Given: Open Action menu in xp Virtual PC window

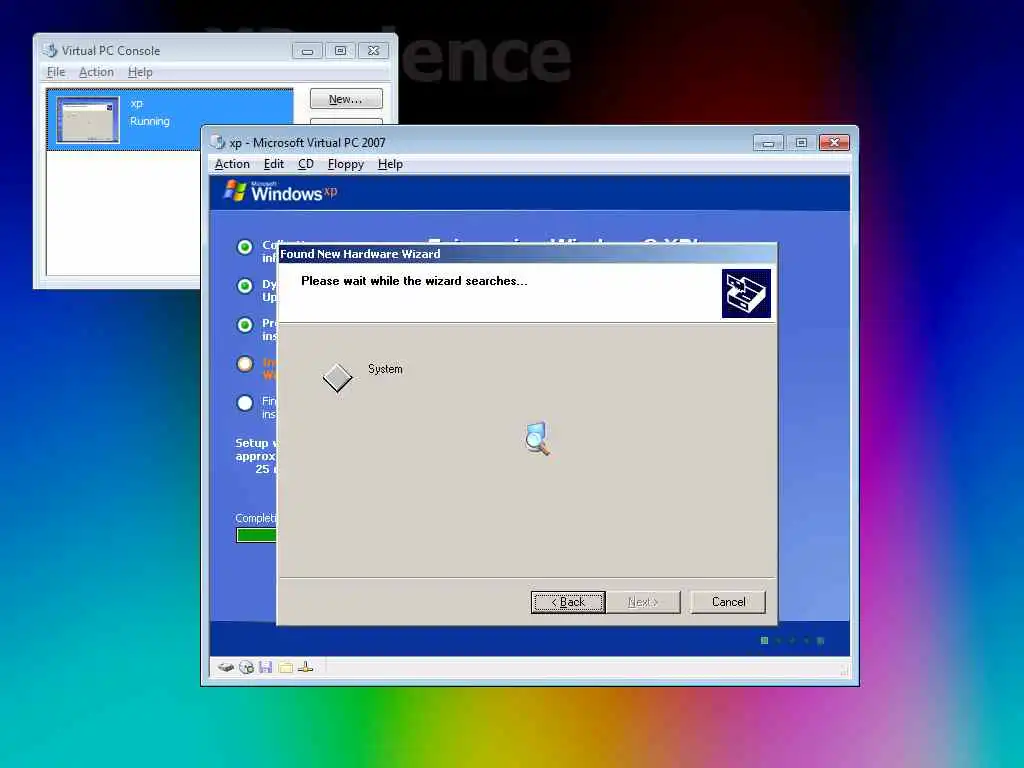Looking at the screenshot, I should pos(232,164).
